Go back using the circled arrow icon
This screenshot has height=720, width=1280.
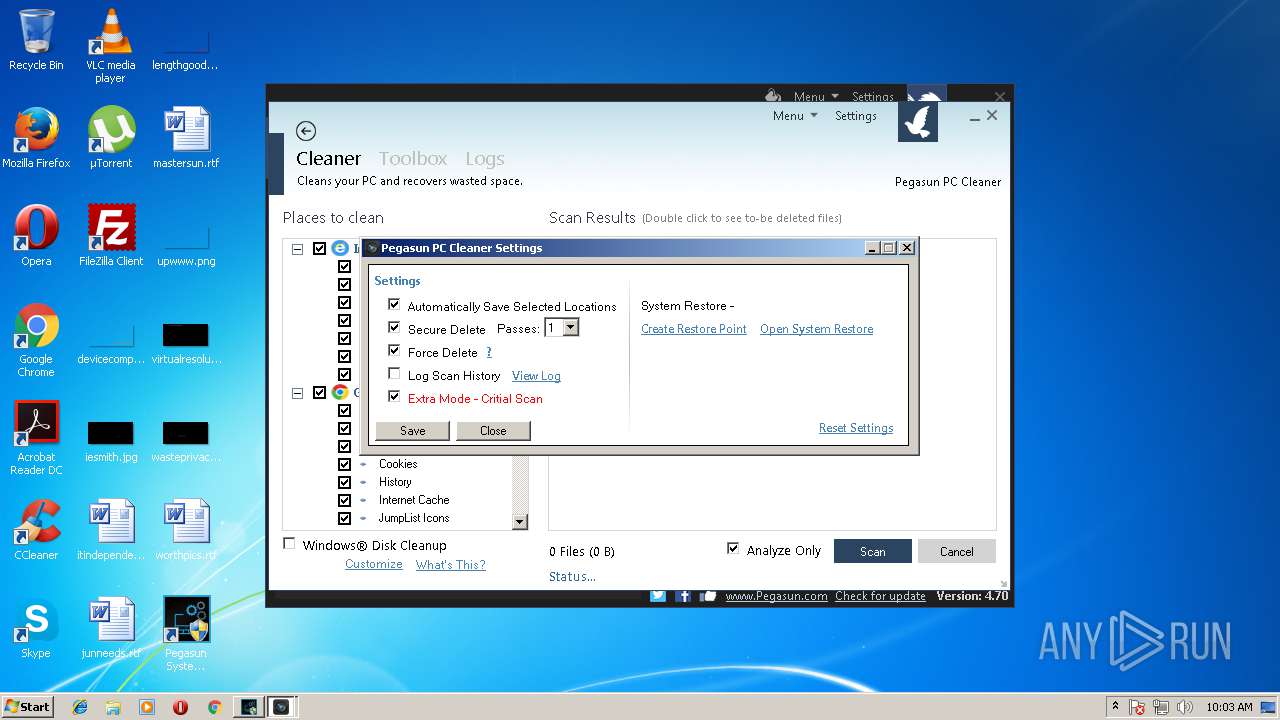(x=306, y=131)
